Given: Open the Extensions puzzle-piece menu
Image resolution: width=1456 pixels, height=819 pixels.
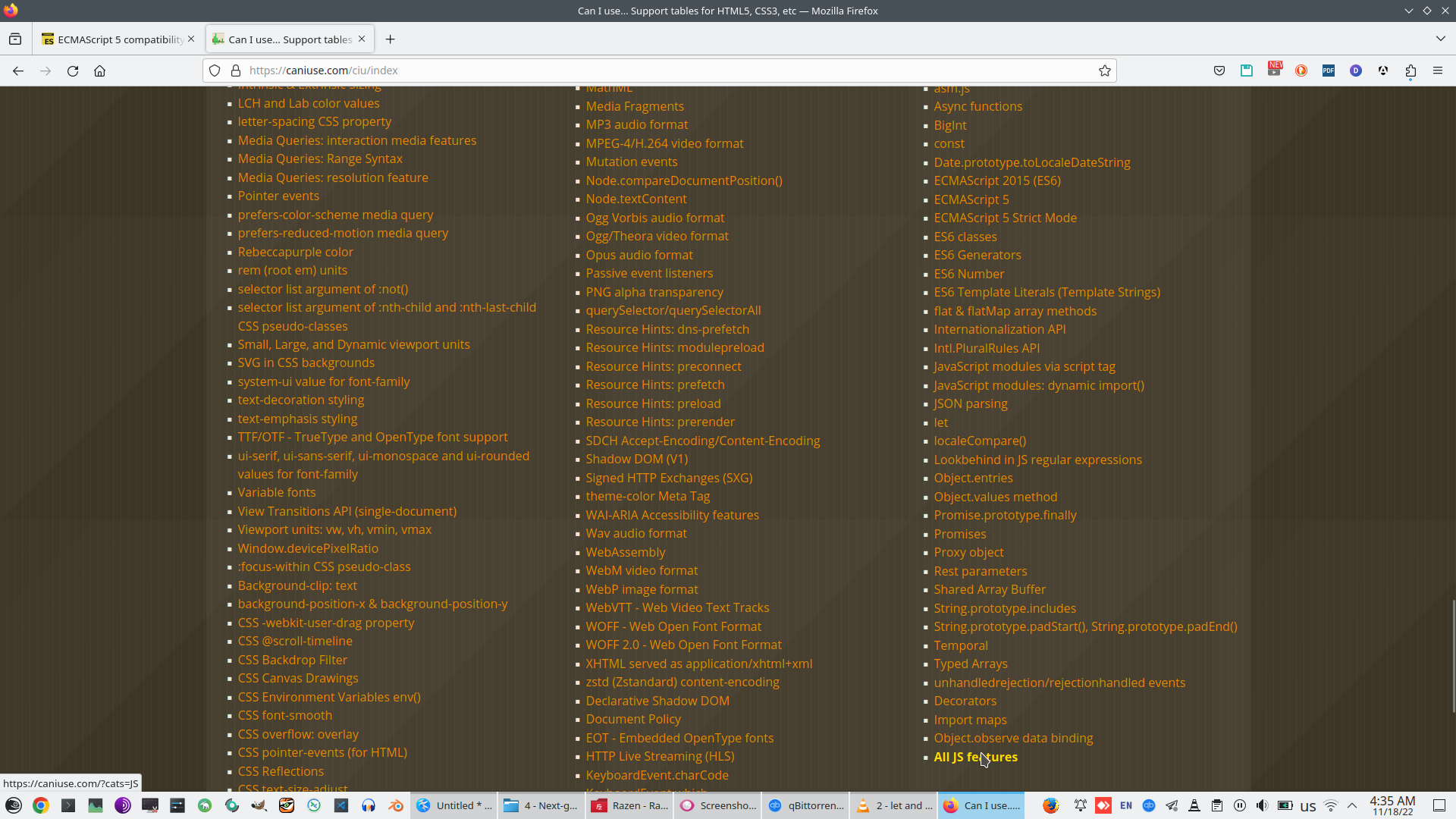Looking at the screenshot, I should click(1410, 71).
